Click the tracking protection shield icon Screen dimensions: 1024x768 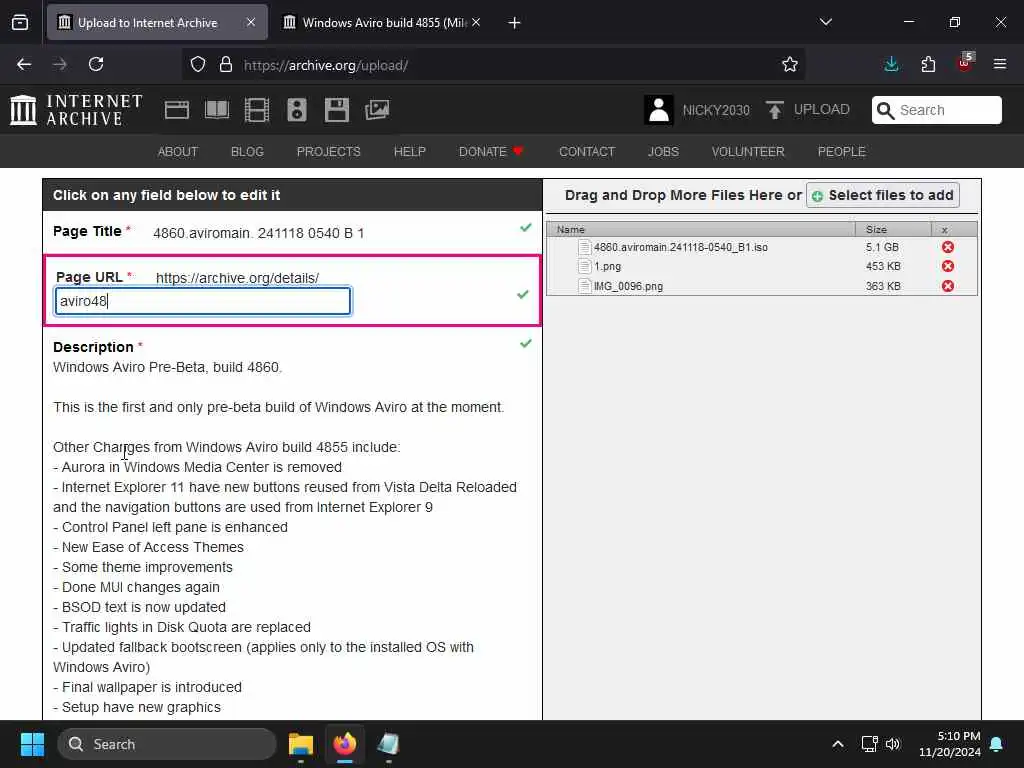pyautogui.click(x=198, y=64)
